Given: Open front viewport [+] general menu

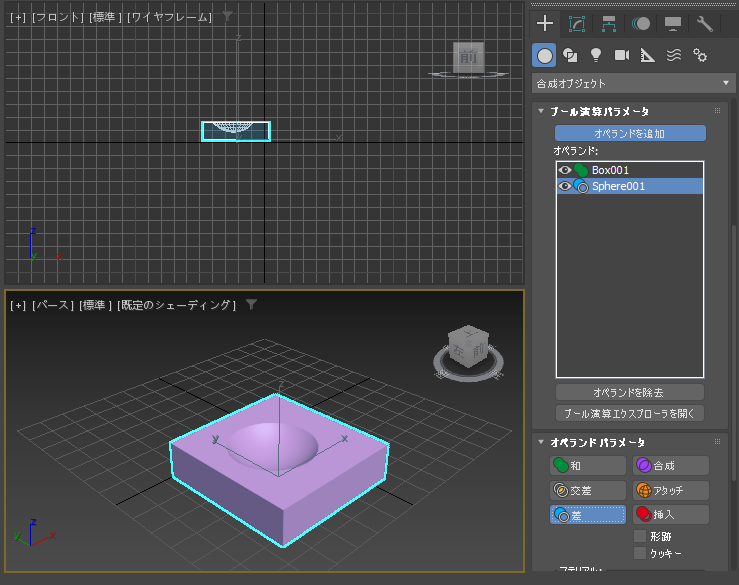Looking at the screenshot, I should 18,17.
